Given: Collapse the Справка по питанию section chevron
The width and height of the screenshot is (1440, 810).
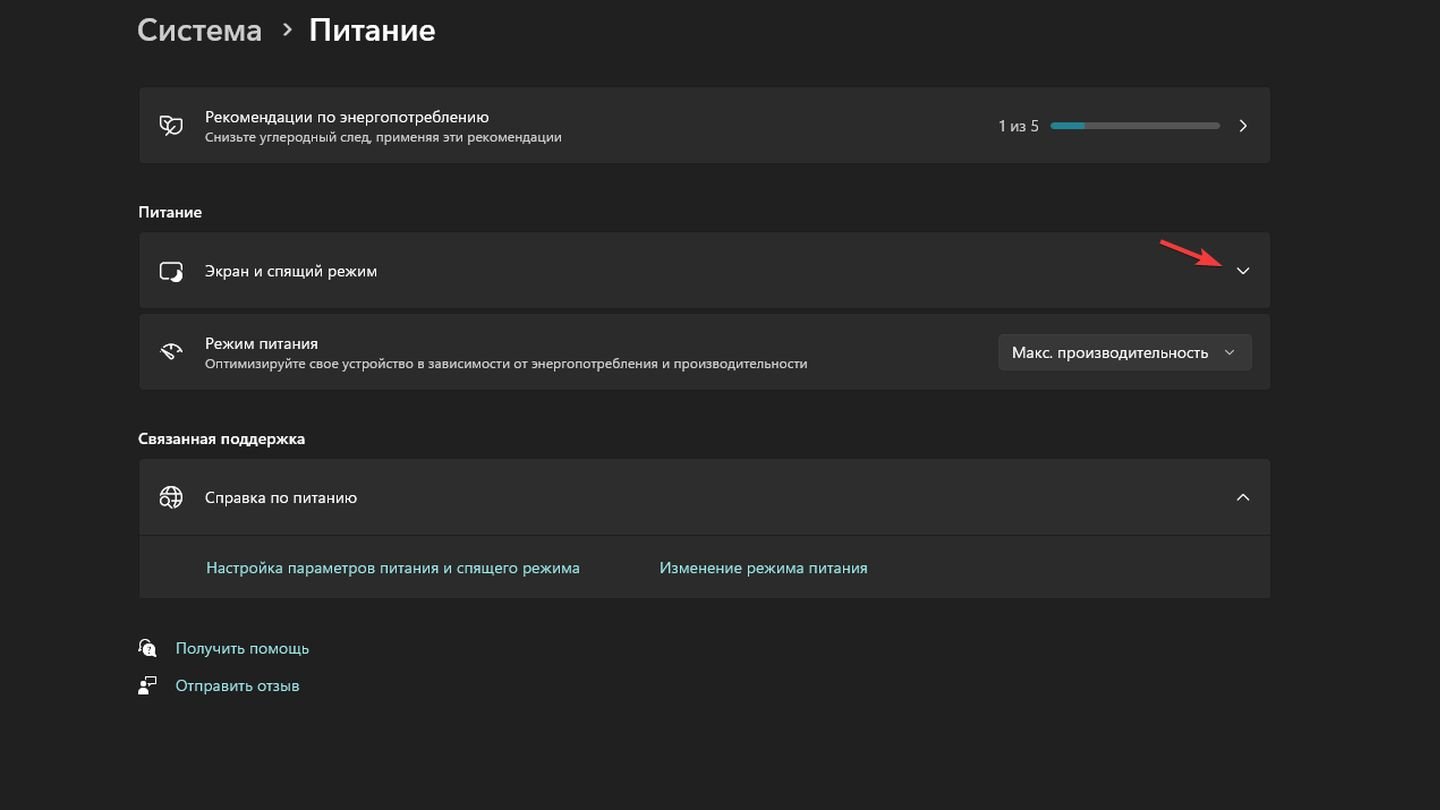Looking at the screenshot, I should pos(1243,497).
